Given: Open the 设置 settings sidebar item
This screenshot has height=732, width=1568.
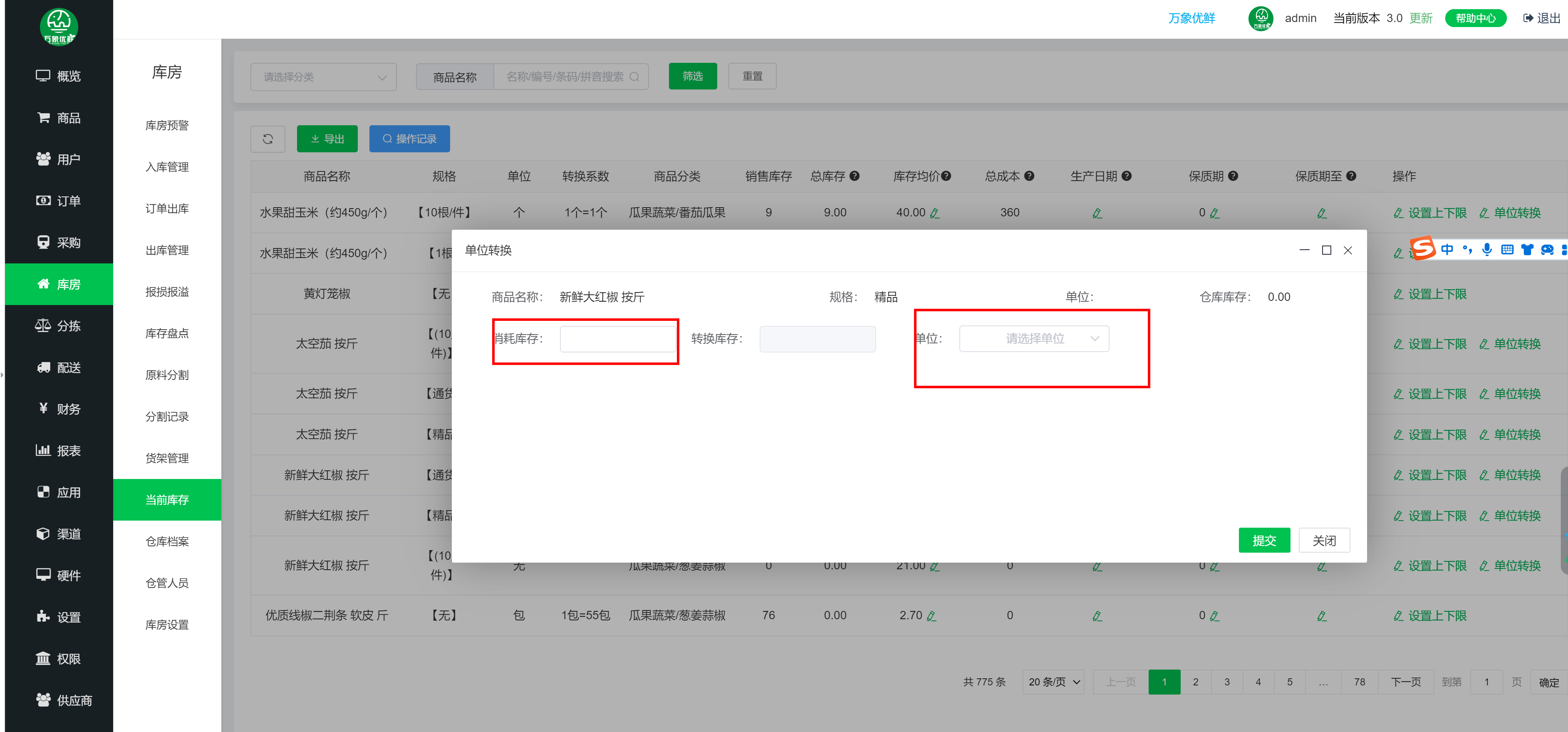Looking at the screenshot, I should coord(58,617).
